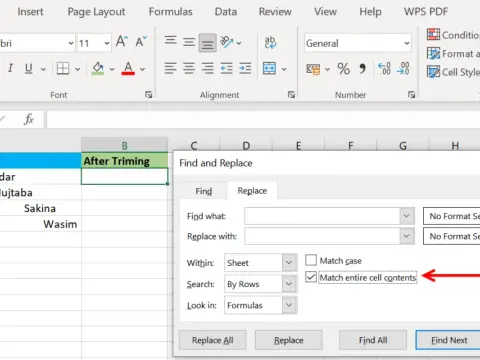Open Format as Table
Screen dimensions: 480x360
[453, 53]
